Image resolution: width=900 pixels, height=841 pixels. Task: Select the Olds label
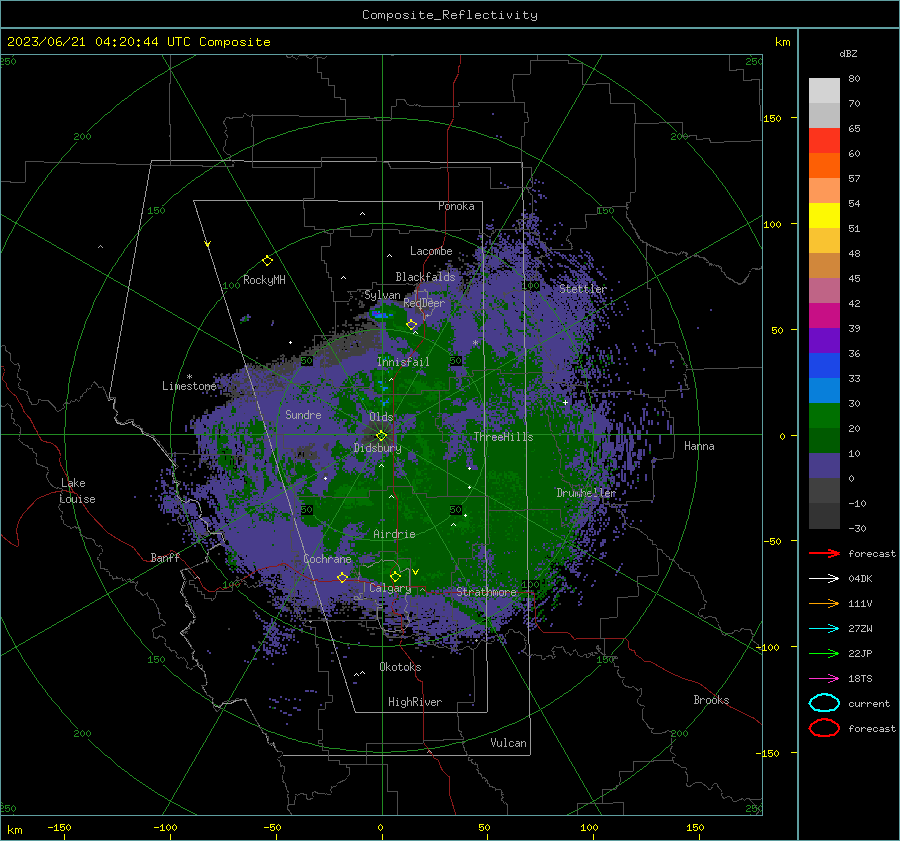(381, 417)
